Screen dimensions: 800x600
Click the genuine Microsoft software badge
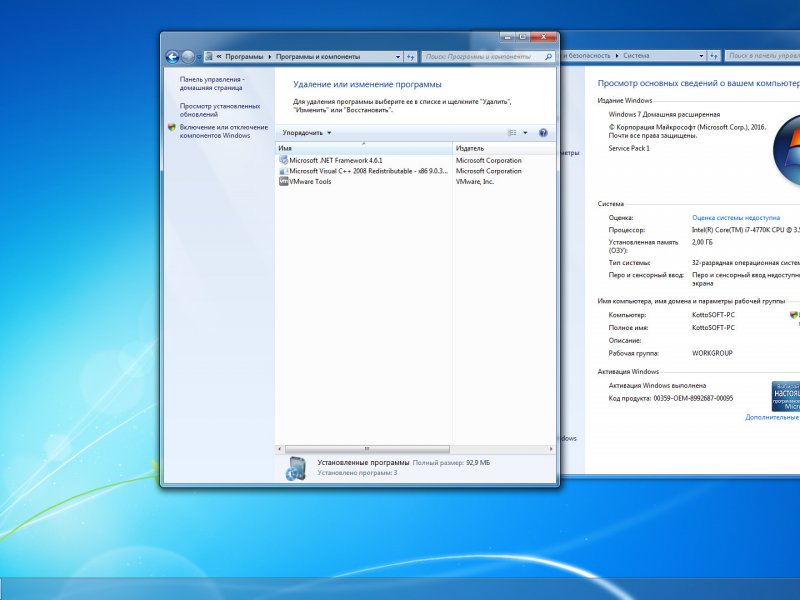(786, 396)
